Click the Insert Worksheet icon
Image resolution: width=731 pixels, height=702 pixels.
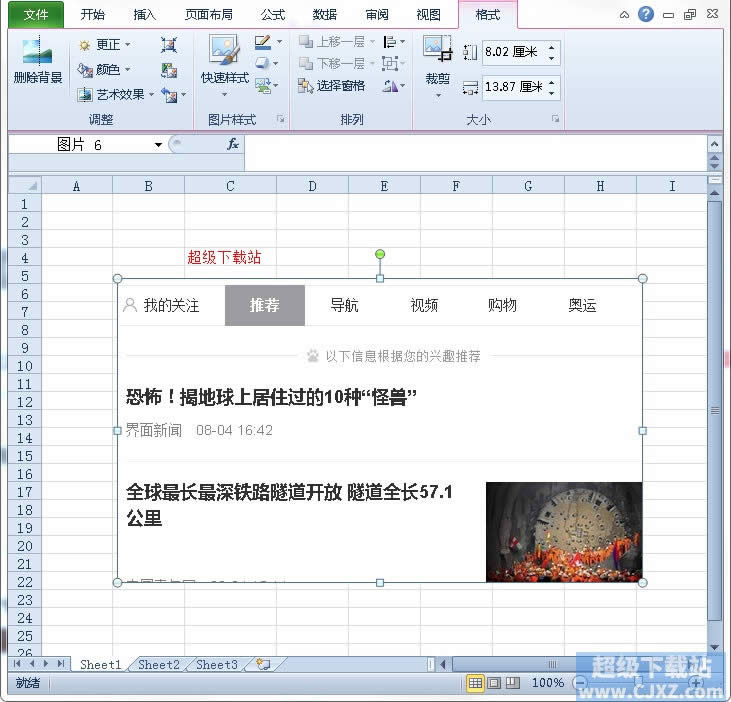pos(264,664)
